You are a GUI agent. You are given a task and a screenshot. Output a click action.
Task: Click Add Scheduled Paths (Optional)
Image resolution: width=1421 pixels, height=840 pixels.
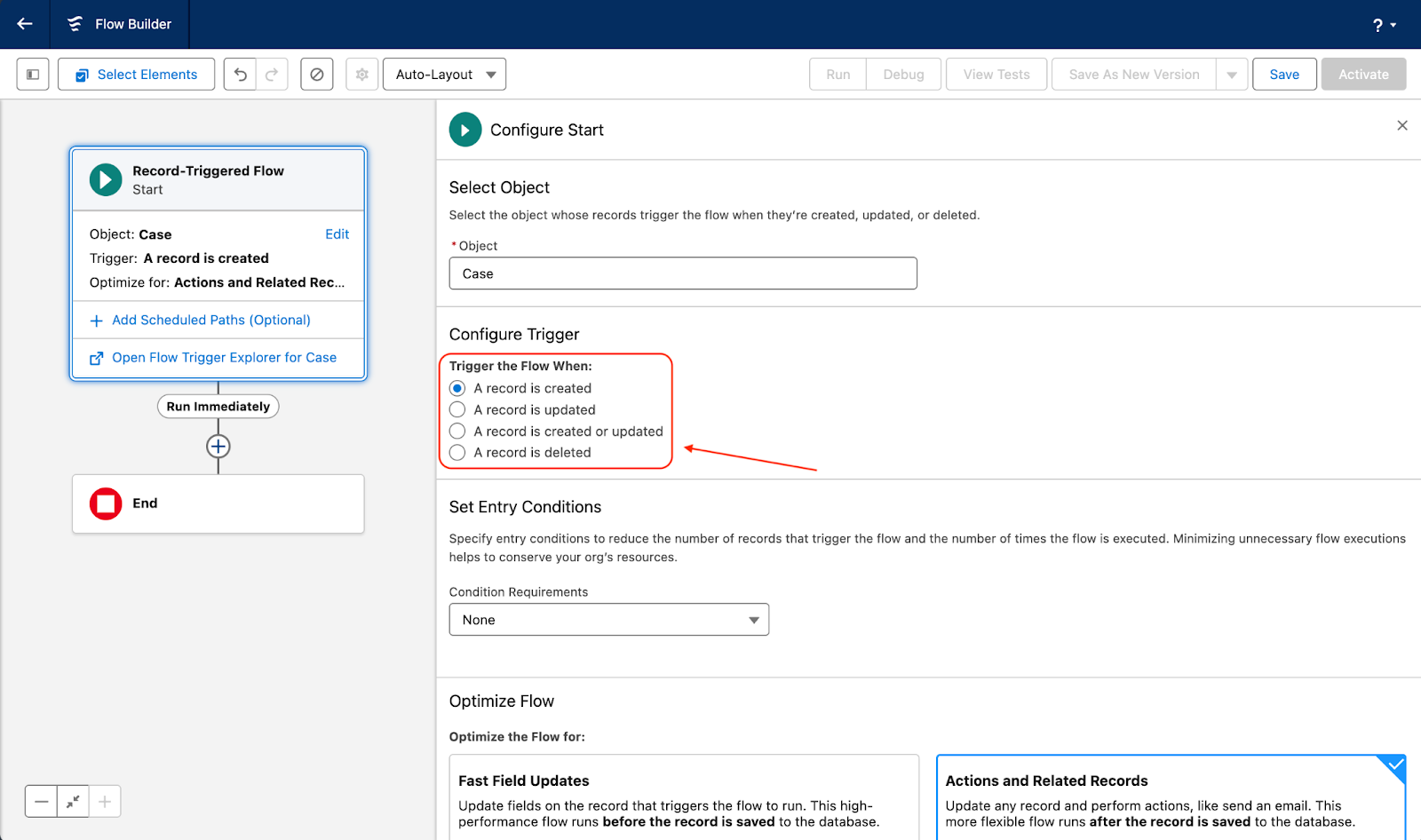tap(210, 321)
